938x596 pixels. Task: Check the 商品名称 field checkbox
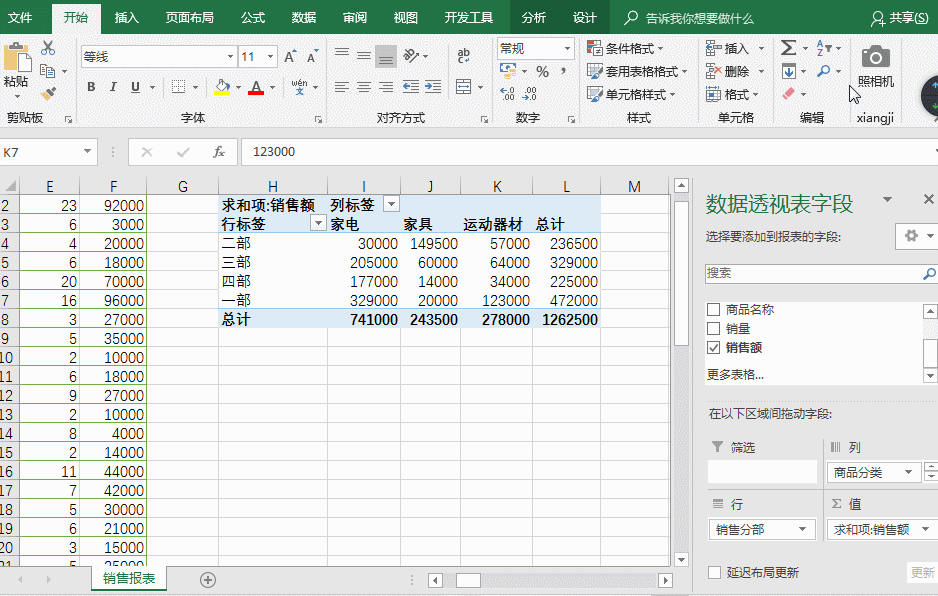pyautogui.click(x=713, y=310)
